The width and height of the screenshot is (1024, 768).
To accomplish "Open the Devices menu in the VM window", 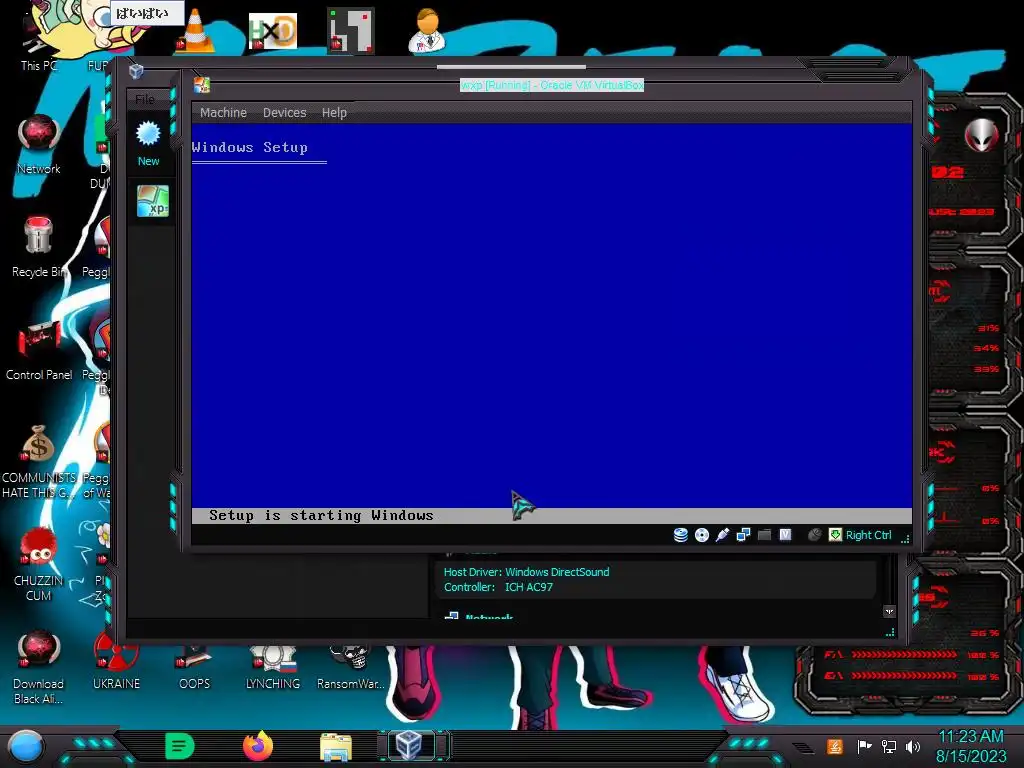I will point(284,112).
